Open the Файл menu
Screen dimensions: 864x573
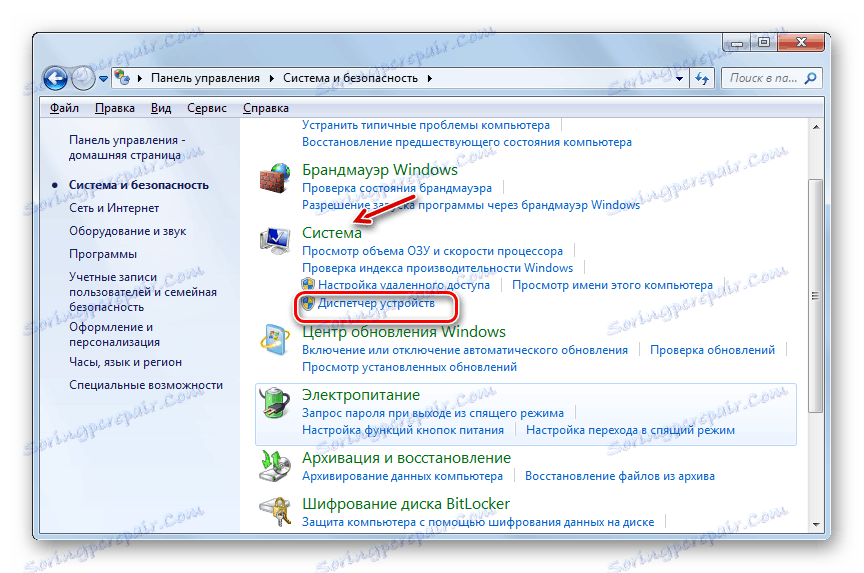pyautogui.click(x=64, y=108)
